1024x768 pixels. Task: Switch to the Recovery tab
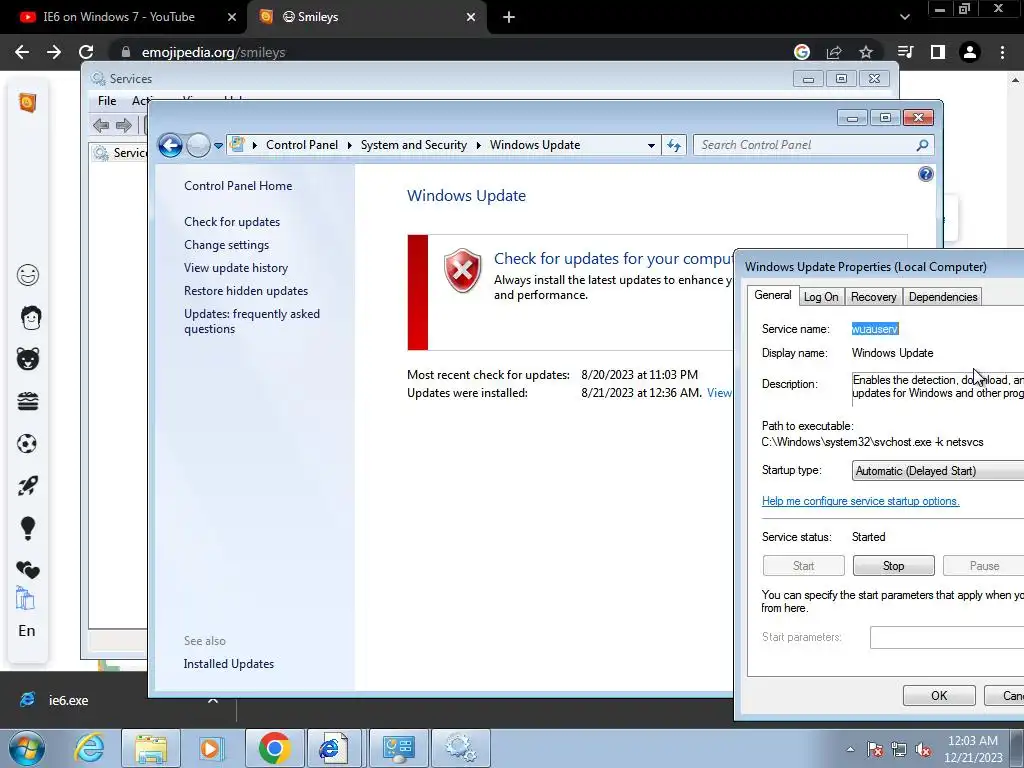pos(873,297)
